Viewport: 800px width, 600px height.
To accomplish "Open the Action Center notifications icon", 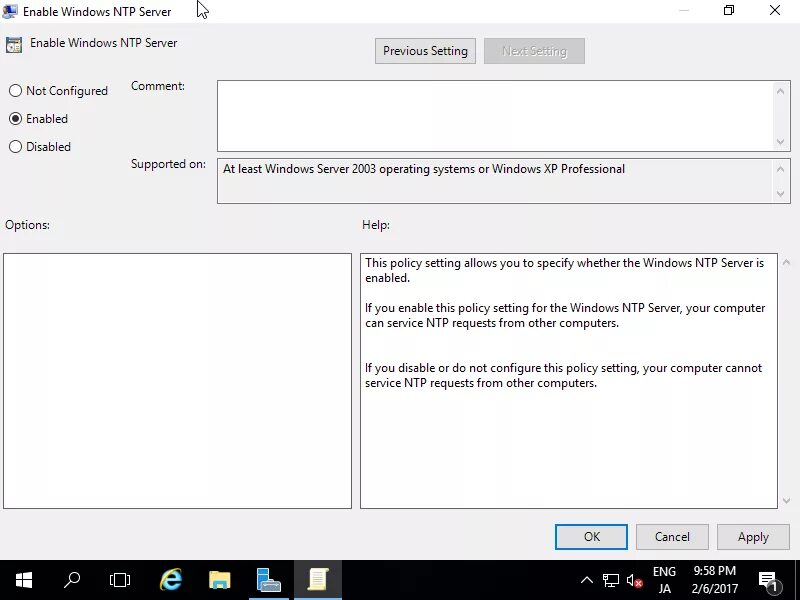I will tap(769, 580).
